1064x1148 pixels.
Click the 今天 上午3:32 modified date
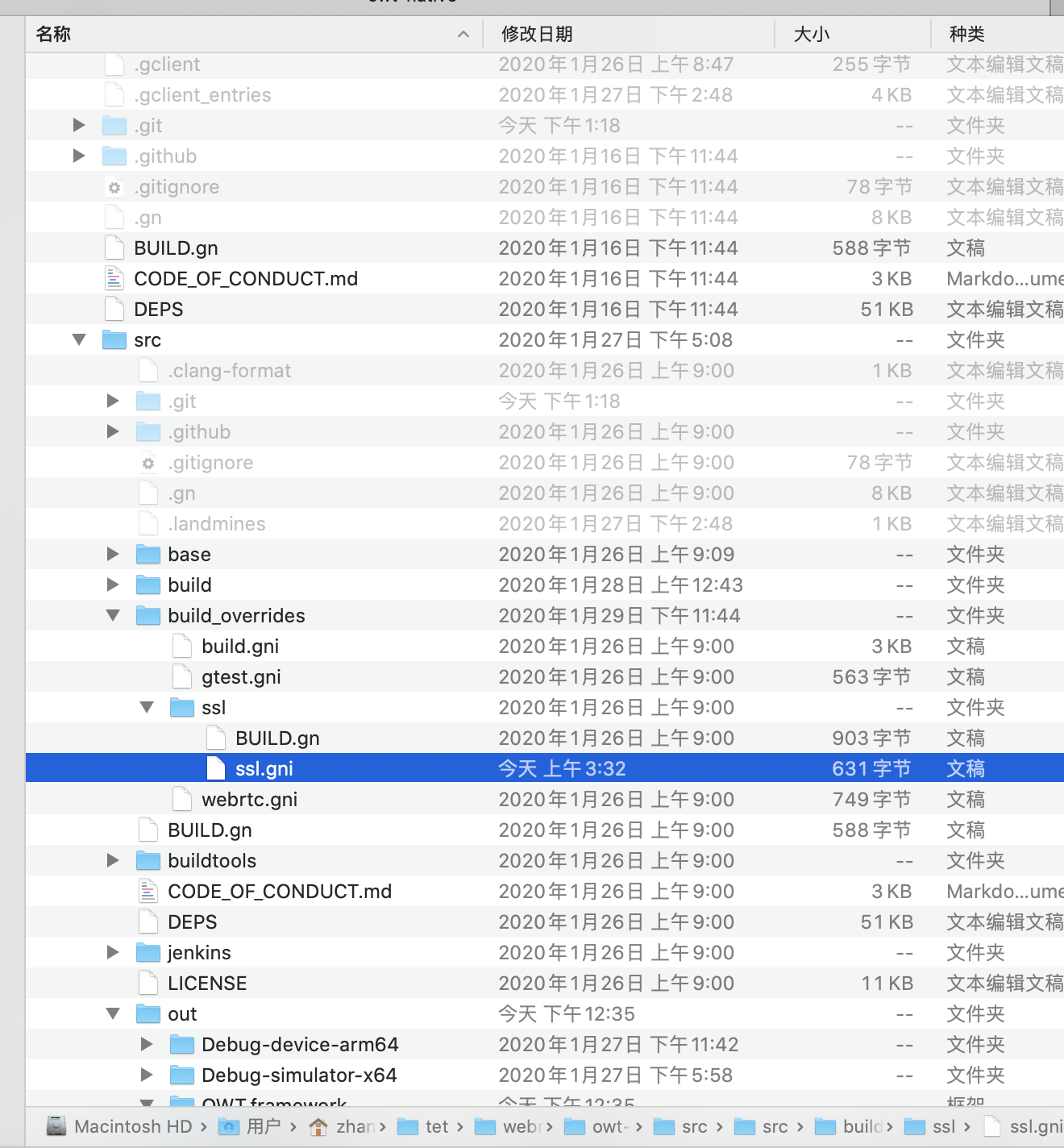coord(562,768)
